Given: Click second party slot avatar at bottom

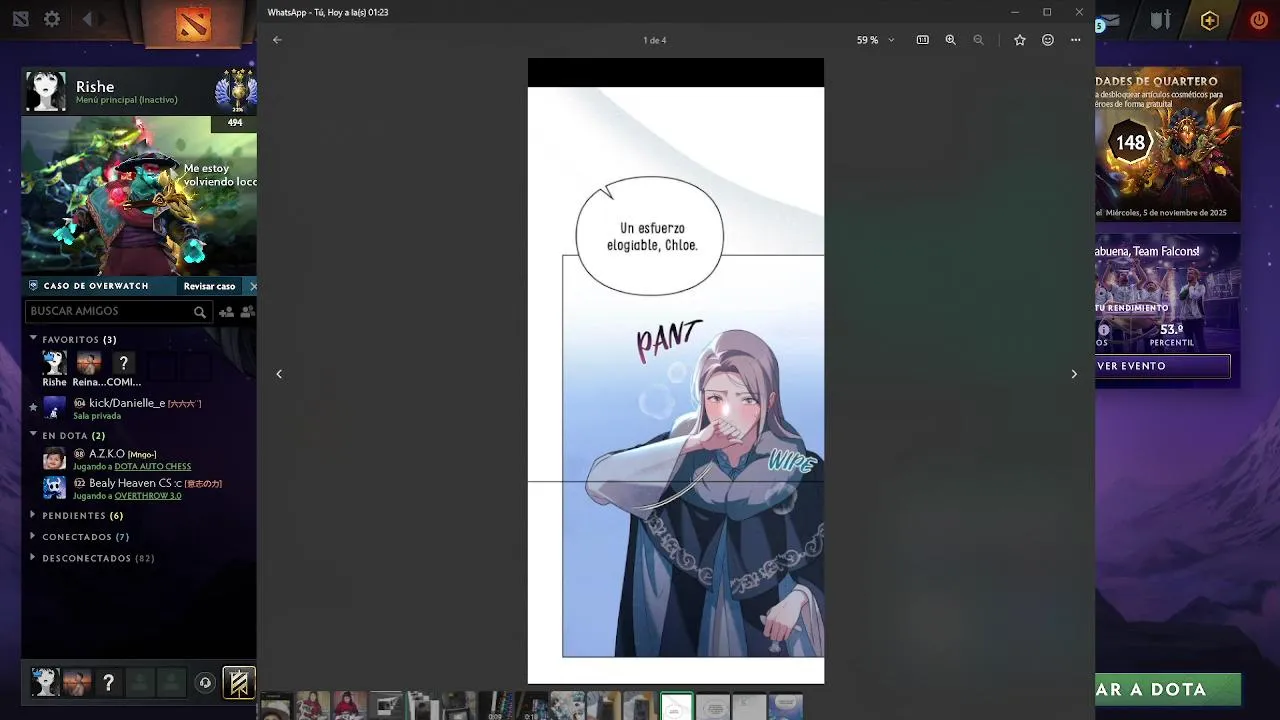Looking at the screenshot, I should click(x=77, y=682).
